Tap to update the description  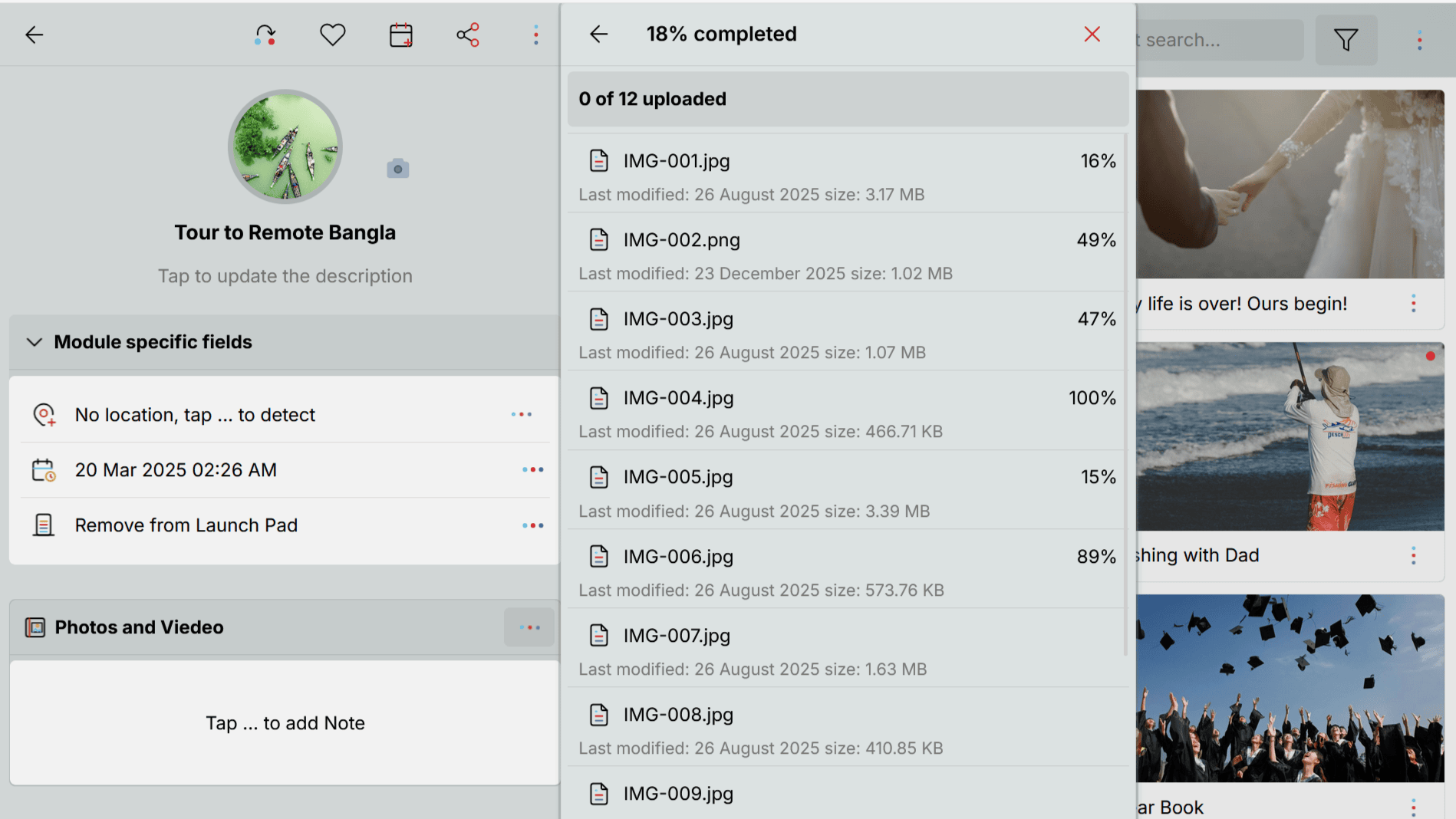[285, 276]
